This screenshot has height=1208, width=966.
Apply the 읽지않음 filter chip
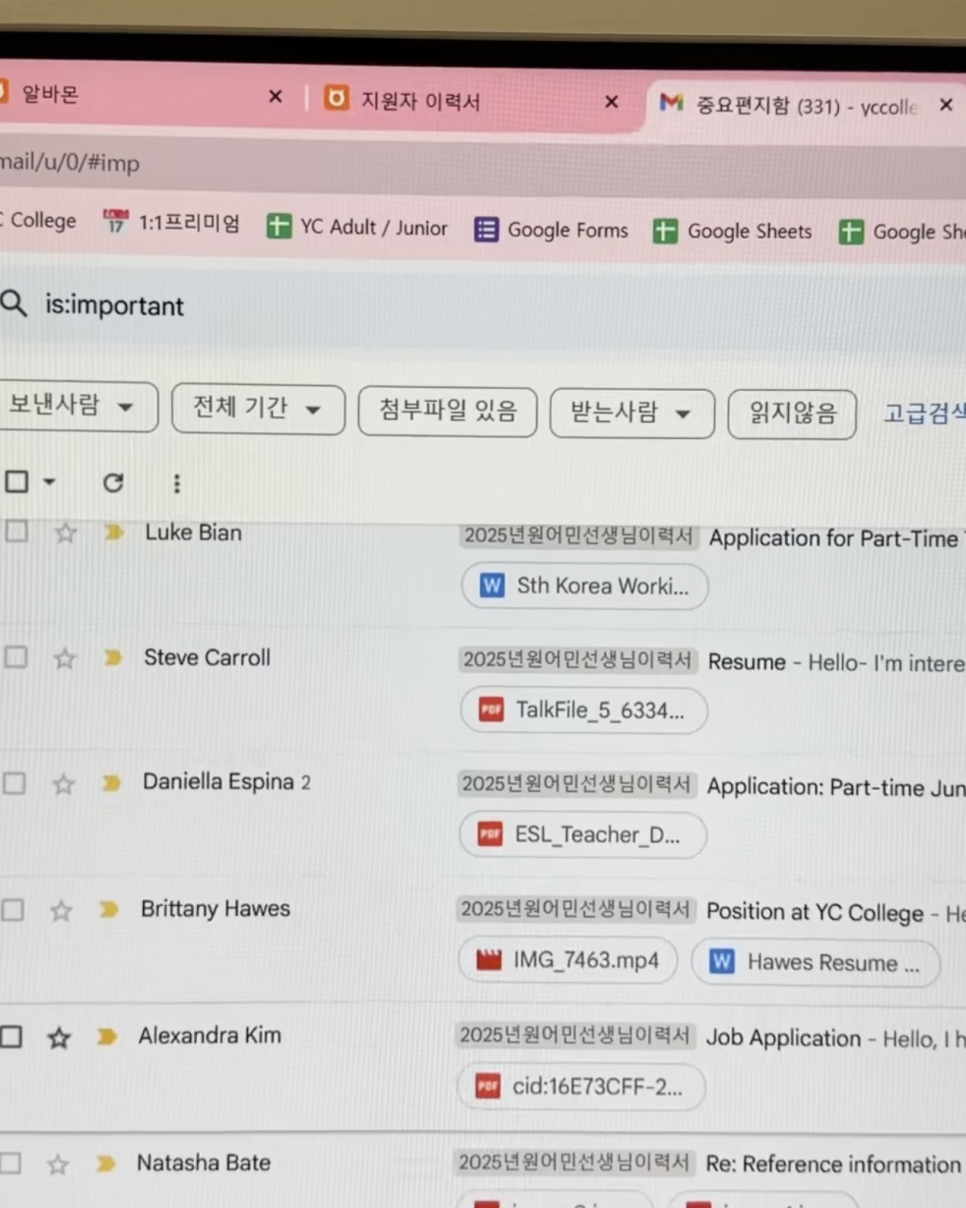coord(792,413)
